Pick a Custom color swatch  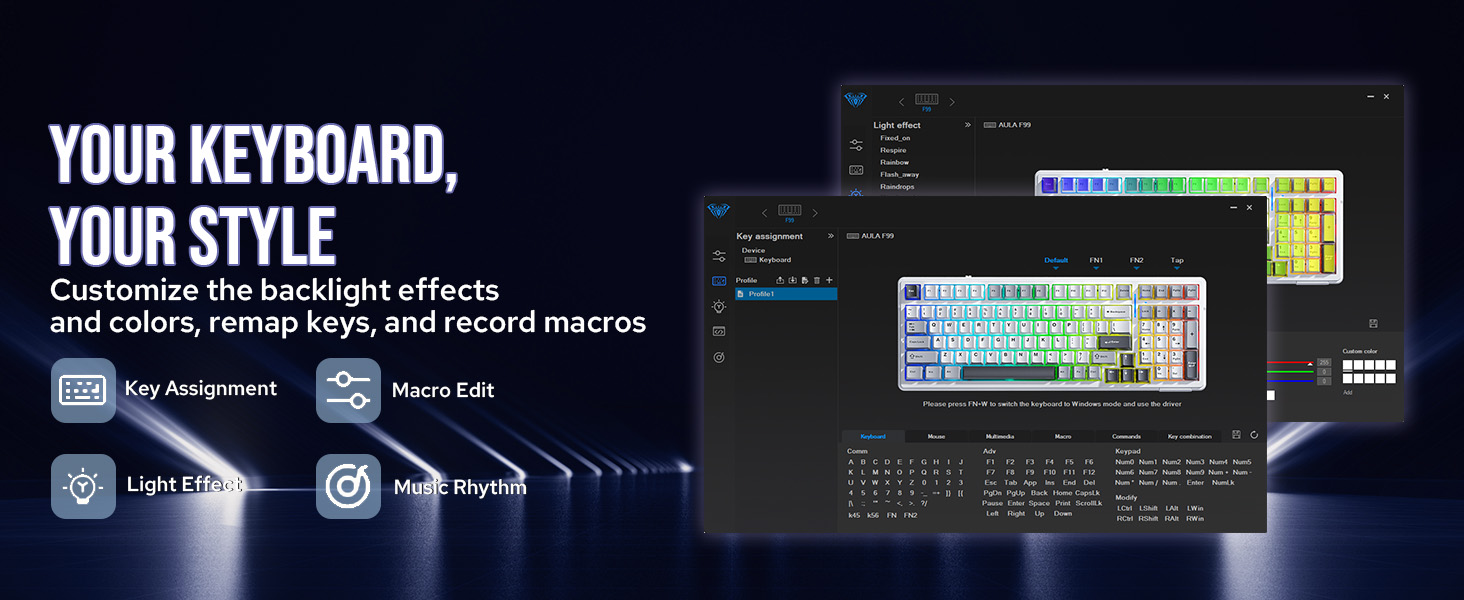(x=1347, y=365)
